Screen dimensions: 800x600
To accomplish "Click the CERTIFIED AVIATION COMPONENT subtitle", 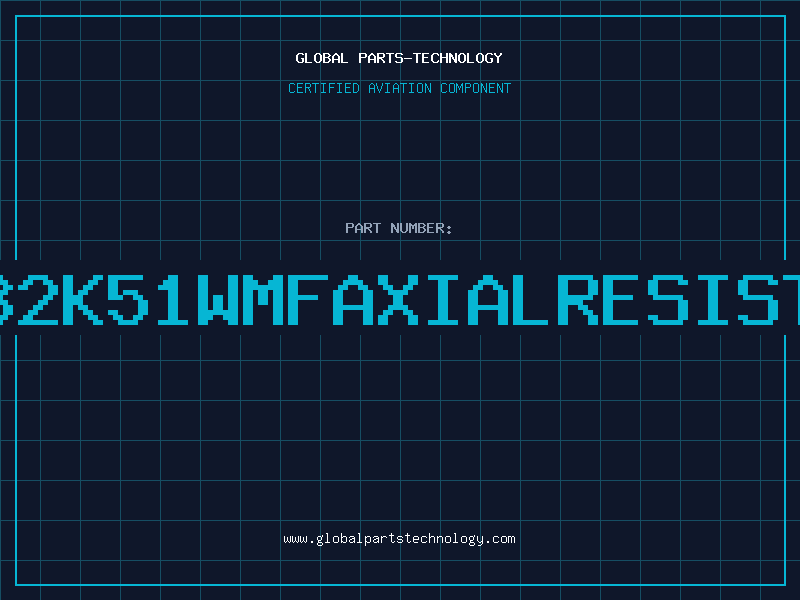I will point(399,88).
